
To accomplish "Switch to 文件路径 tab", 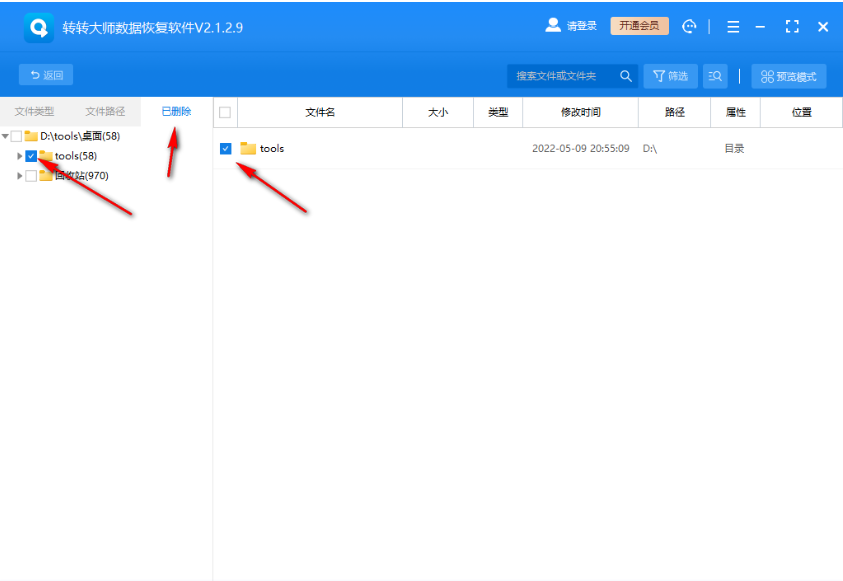I will tap(105, 111).
